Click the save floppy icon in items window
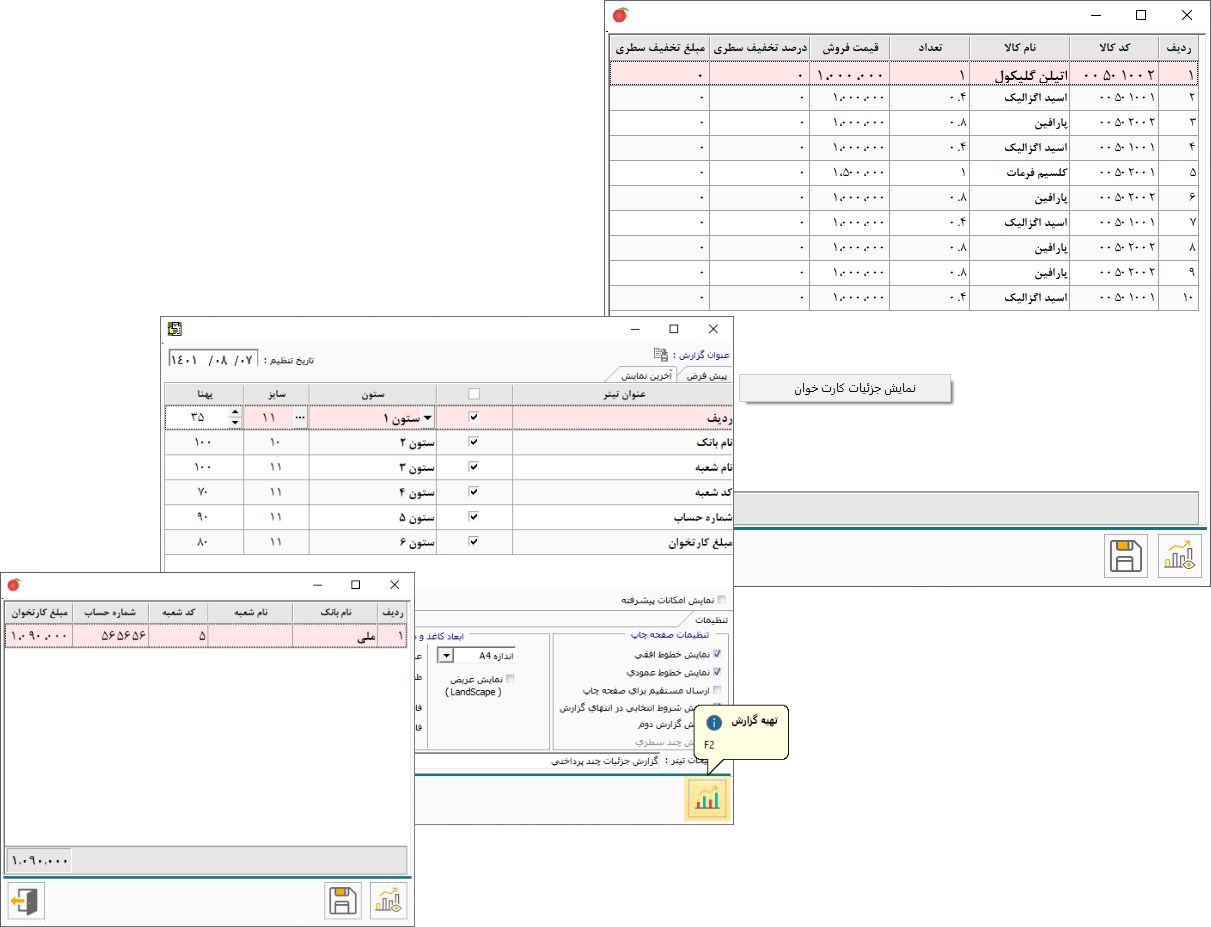This screenshot has width=1211, height=927. (1127, 556)
